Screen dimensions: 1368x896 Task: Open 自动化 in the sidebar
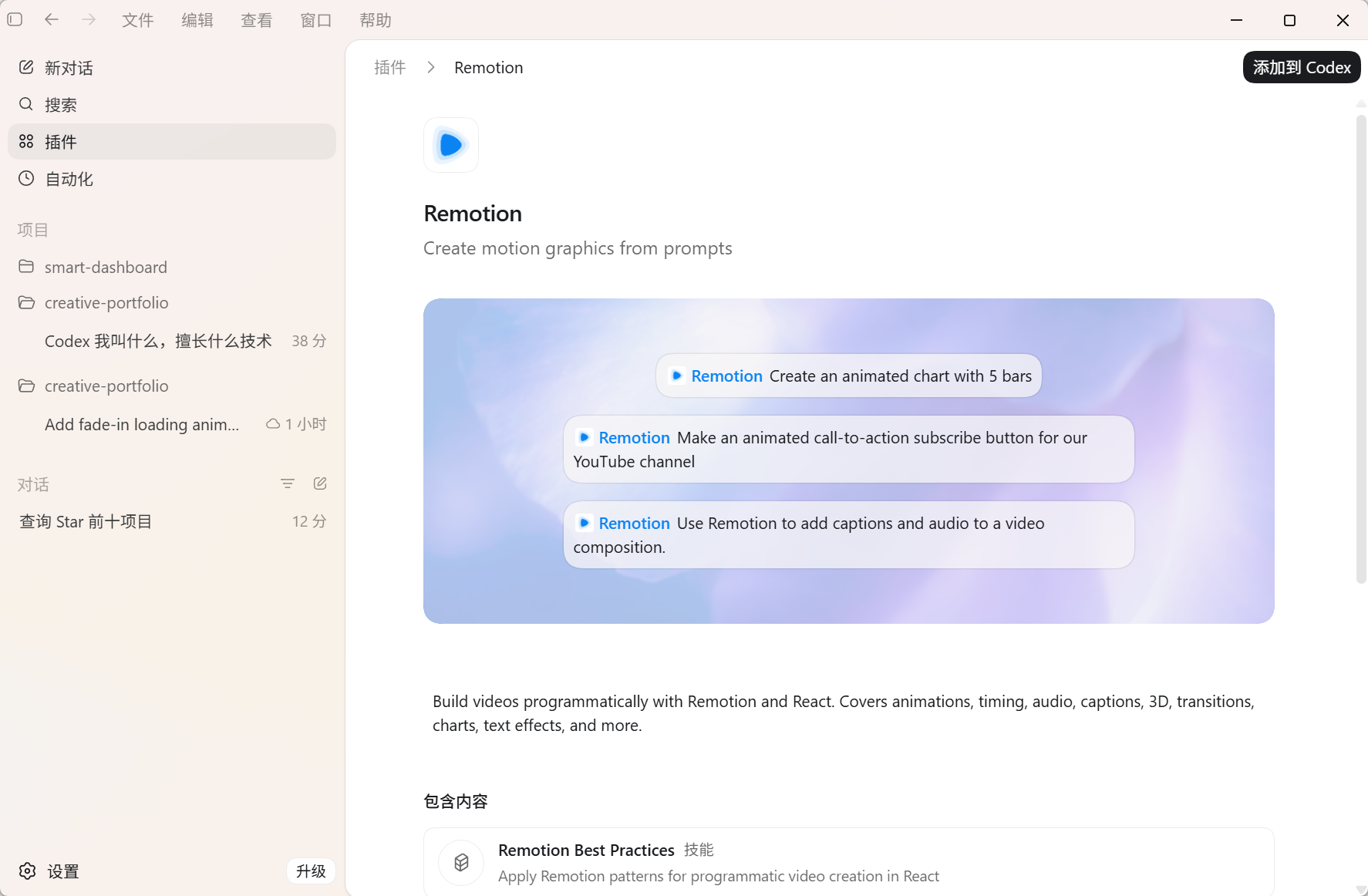coord(172,179)
